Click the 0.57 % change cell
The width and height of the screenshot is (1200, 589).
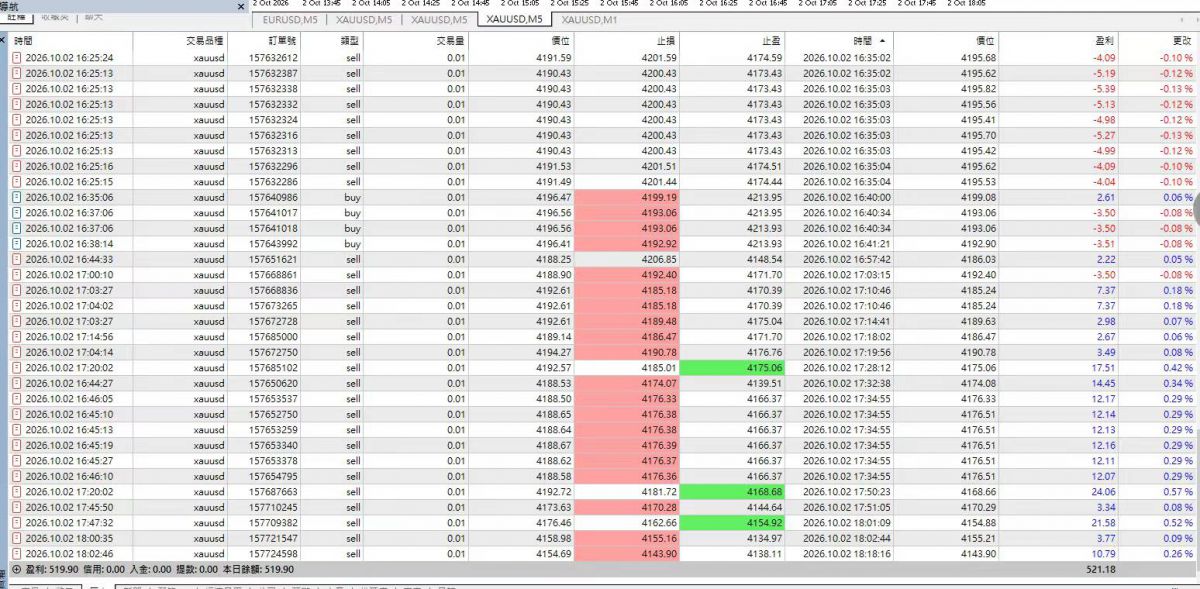point(1177,492)
